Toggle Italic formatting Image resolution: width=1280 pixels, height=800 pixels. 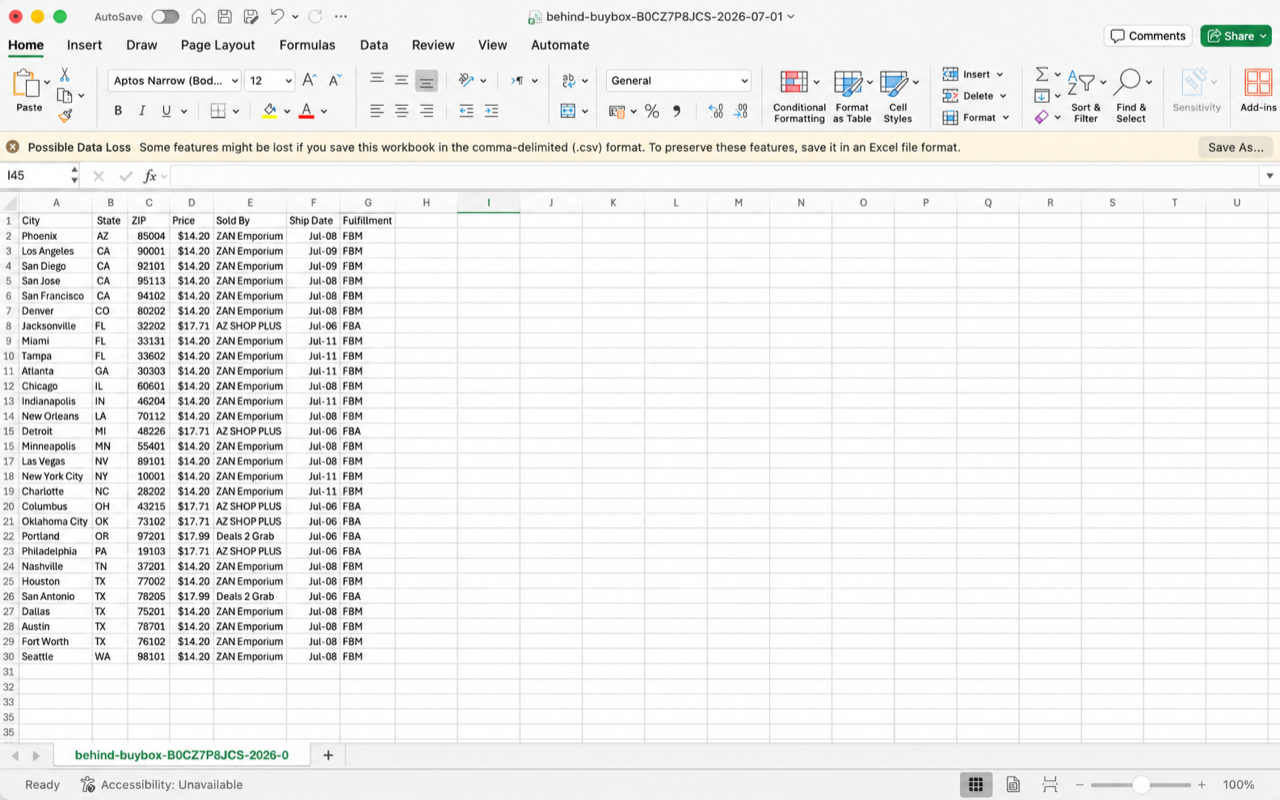click(142, 111)
